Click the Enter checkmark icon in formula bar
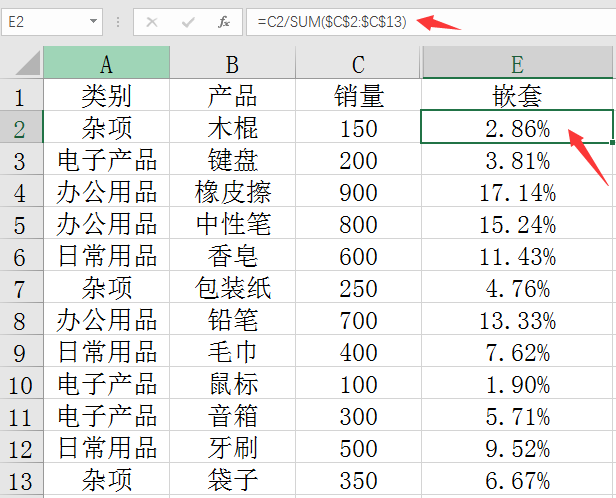Viewport: 616px width, 498px height. [x=188, y=21]
